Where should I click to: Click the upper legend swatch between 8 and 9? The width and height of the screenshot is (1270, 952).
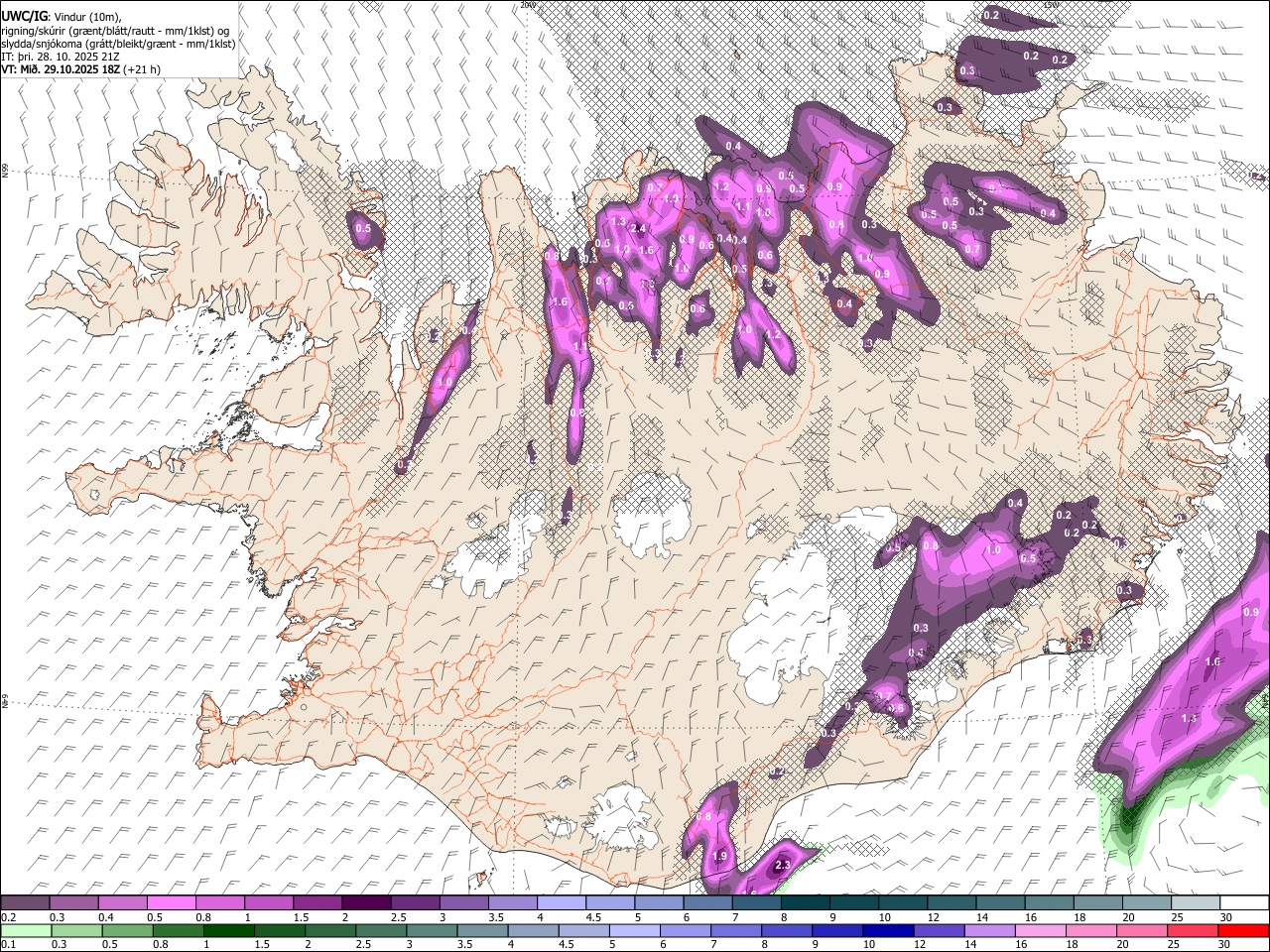(806, 902)
